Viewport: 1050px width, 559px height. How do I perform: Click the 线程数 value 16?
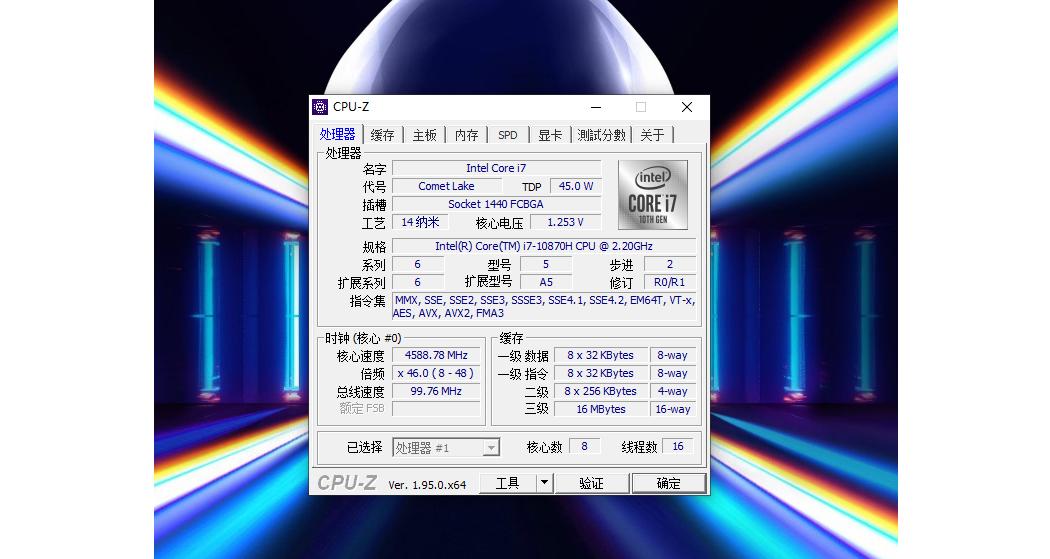[678, 447]
